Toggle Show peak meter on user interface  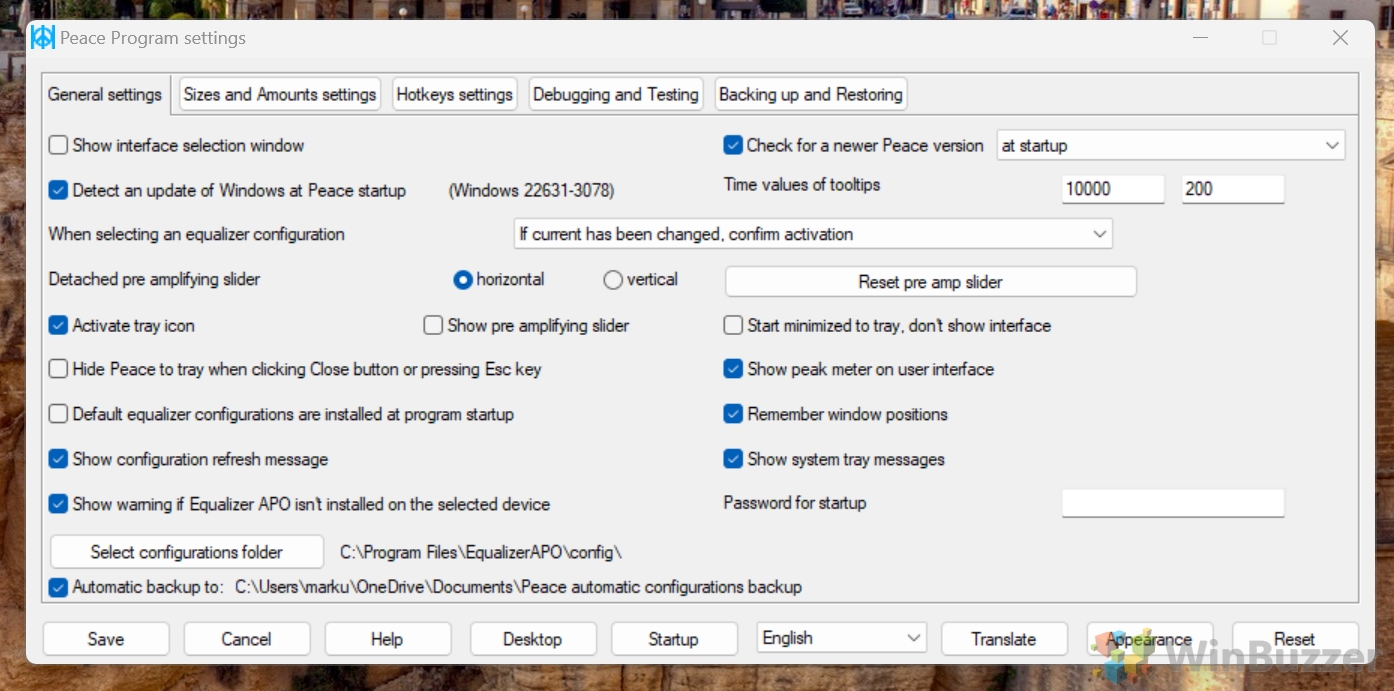733,369
